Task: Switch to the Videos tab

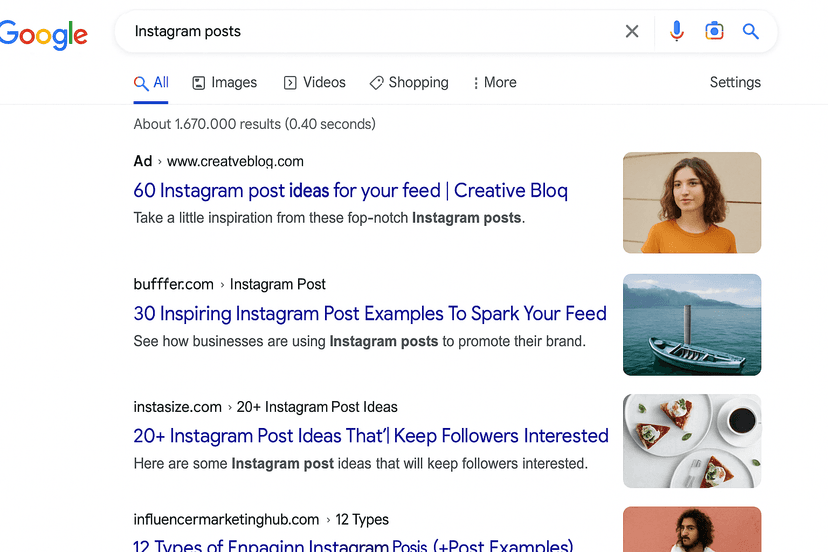Action: coord(314,83)
